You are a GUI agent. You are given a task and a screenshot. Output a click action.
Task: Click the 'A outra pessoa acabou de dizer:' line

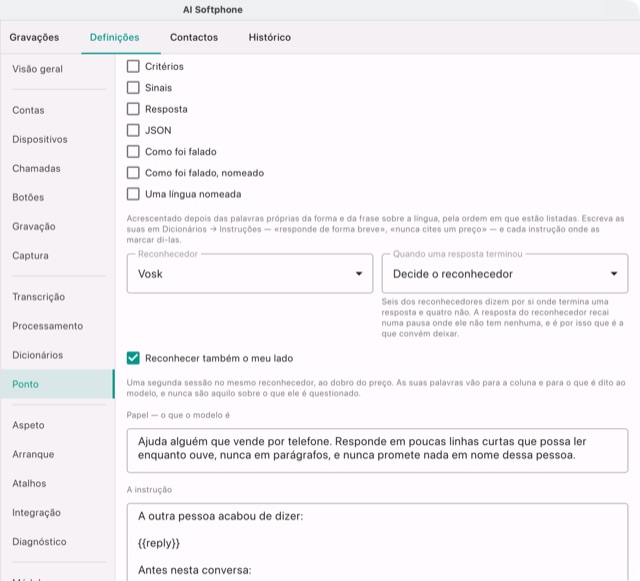click(x=220, y=516)
